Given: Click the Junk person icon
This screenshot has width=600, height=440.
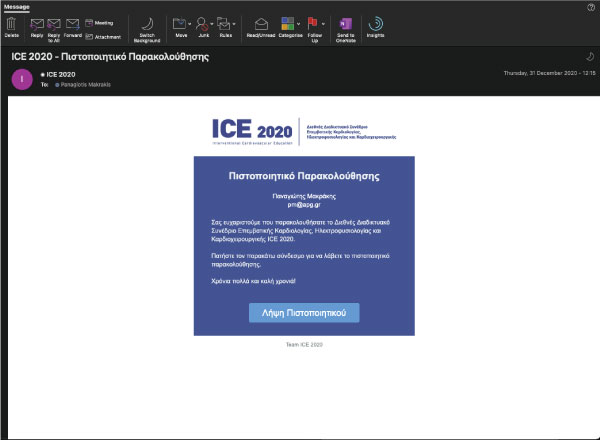Looking at the screenshot, I should point(202,24).
